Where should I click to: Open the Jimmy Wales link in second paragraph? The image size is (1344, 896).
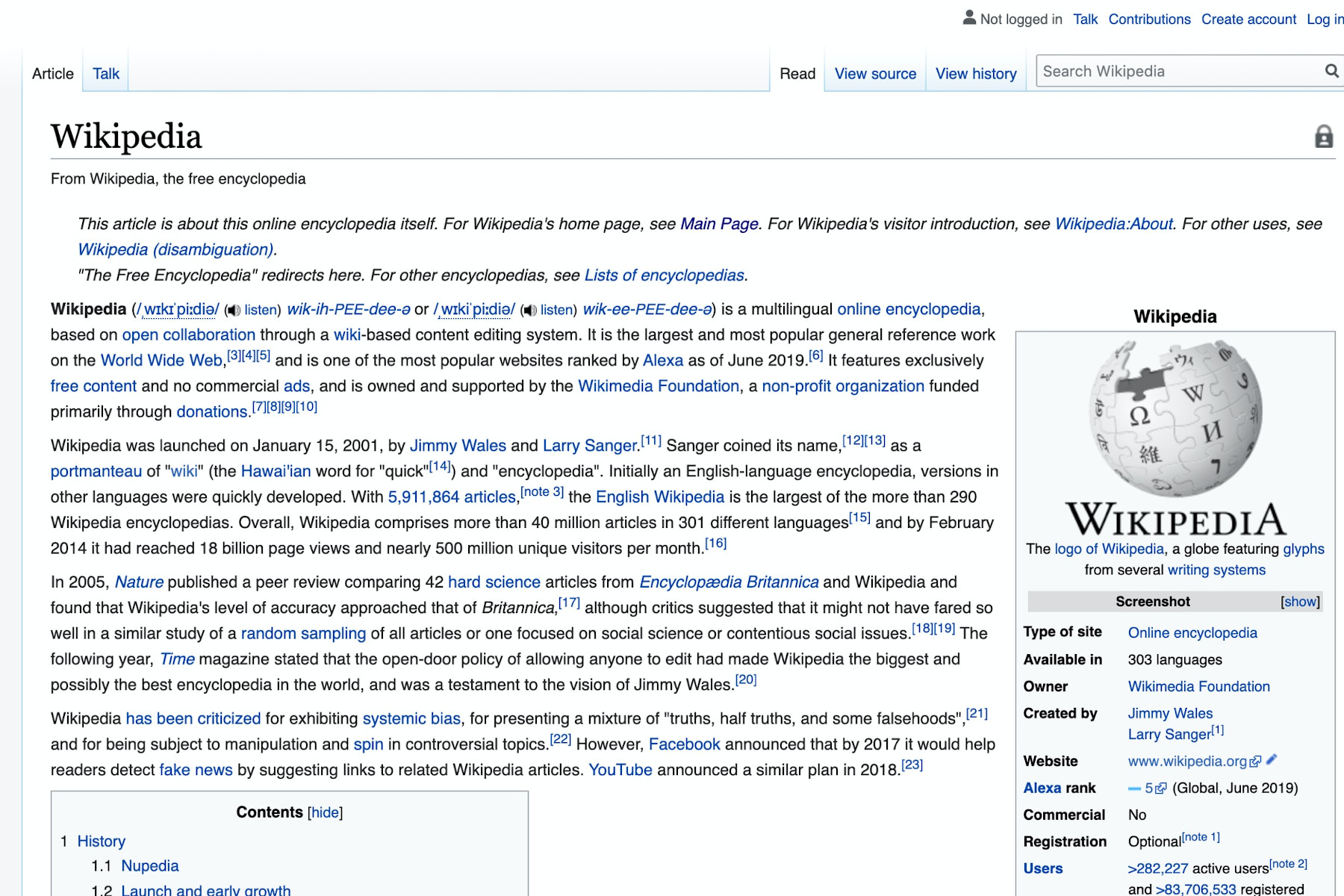458,446
